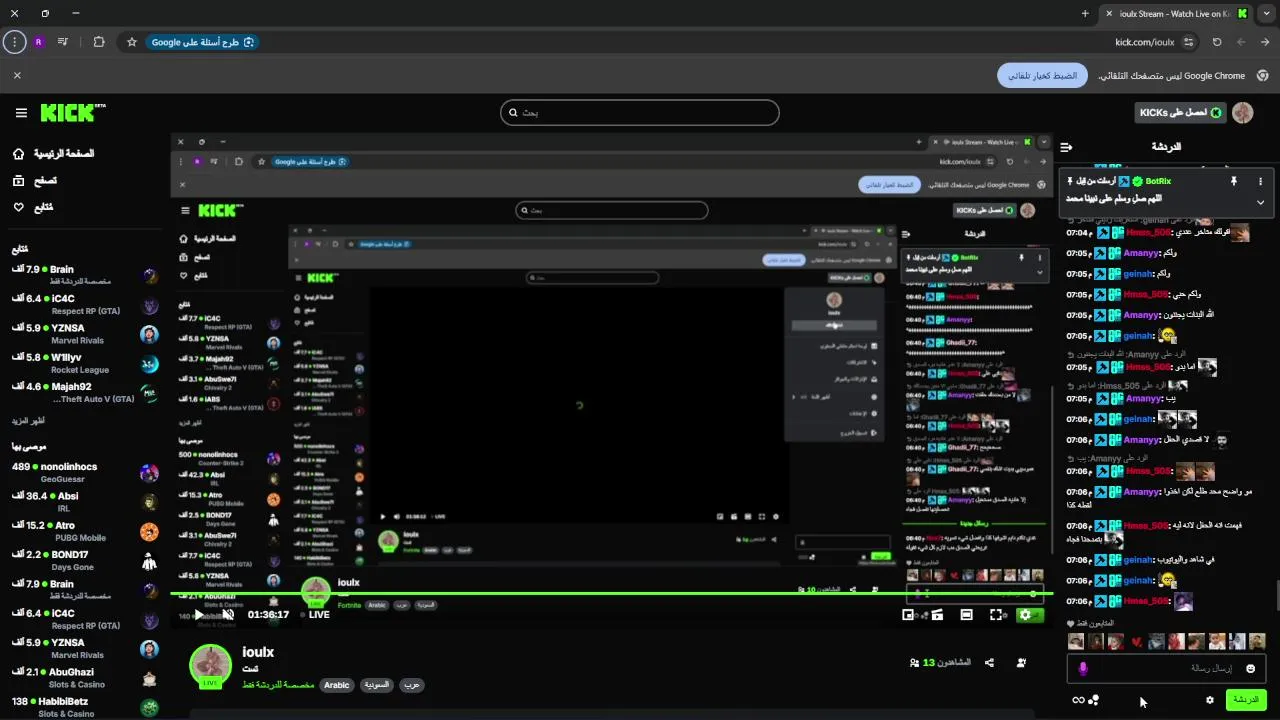Focus the send message input
The height and width of the screenshot is (720, 1280).
coord(1166,668)
